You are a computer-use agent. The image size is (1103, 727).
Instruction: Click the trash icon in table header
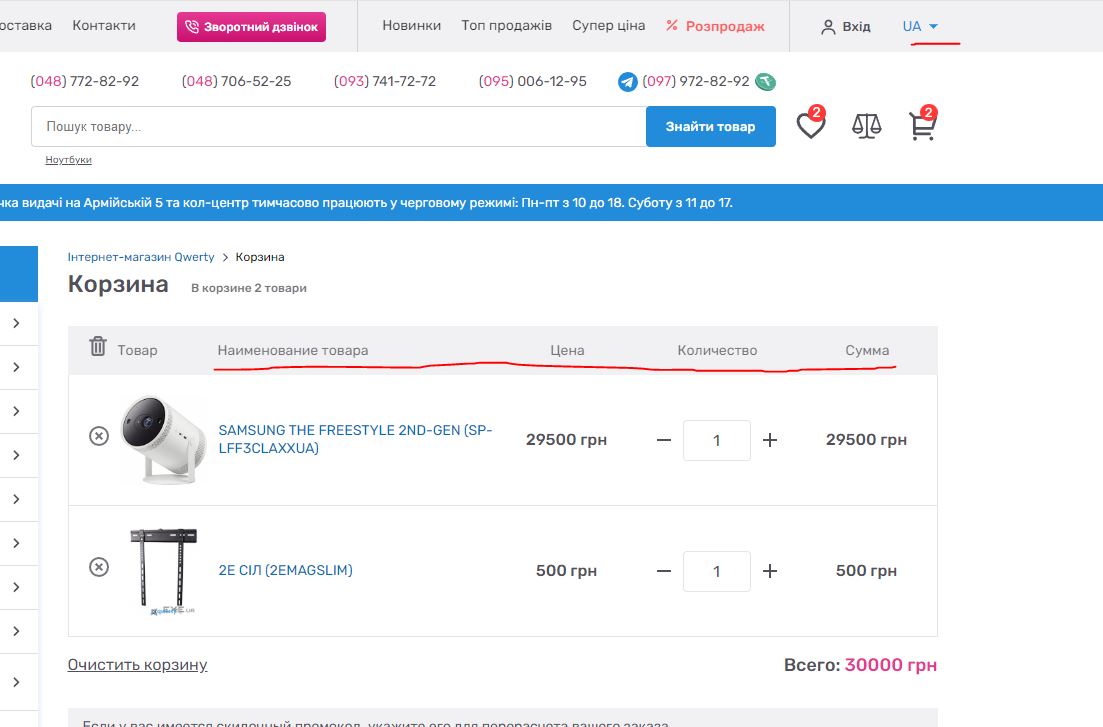(98, 347)
